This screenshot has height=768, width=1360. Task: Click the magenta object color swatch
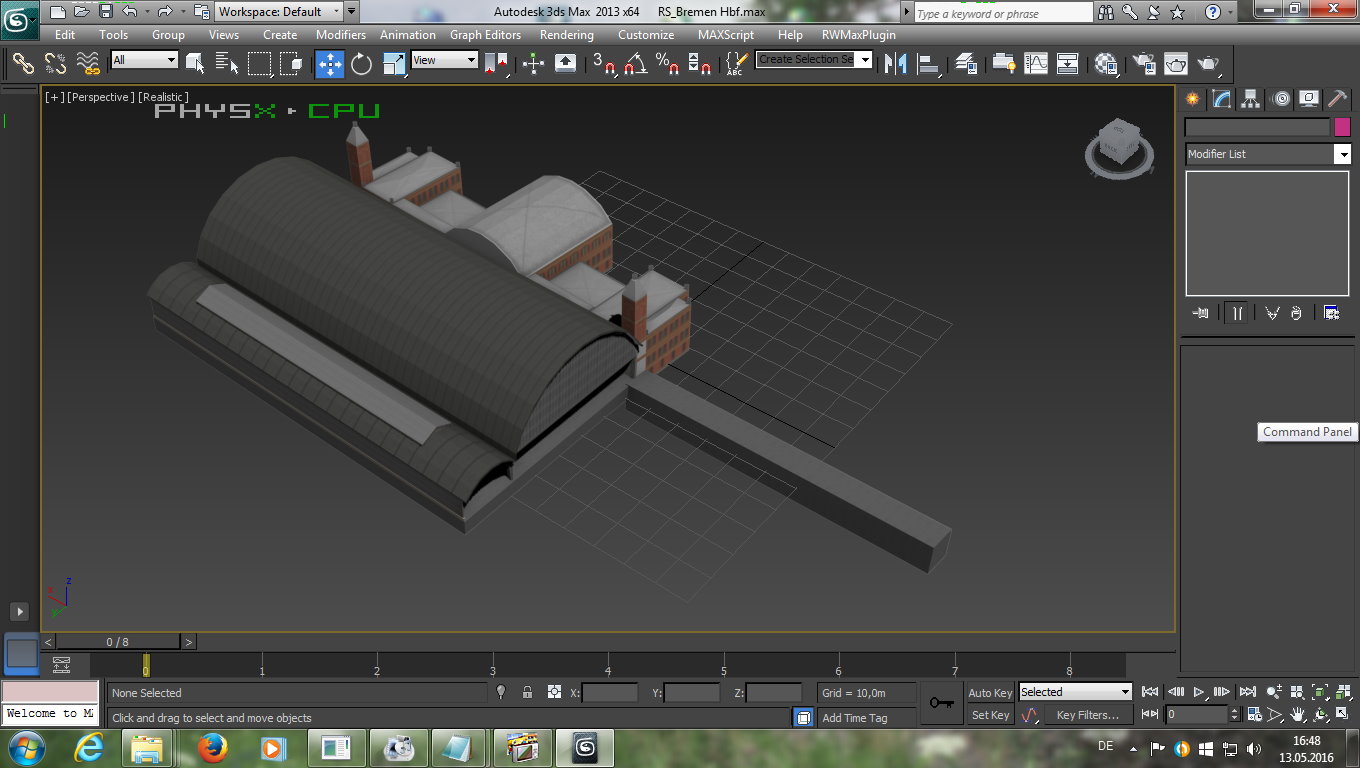coord(1342,127)
